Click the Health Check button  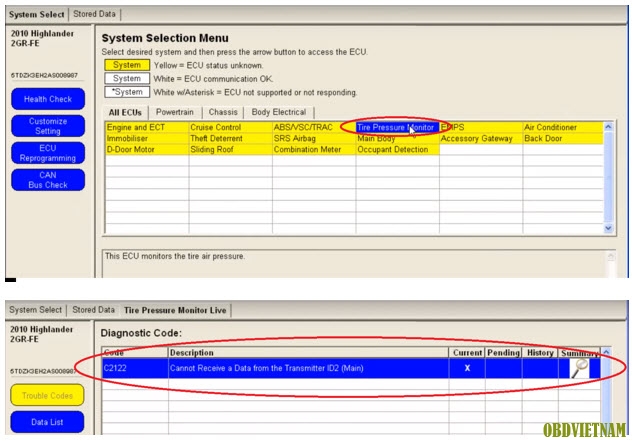(48, 99)
